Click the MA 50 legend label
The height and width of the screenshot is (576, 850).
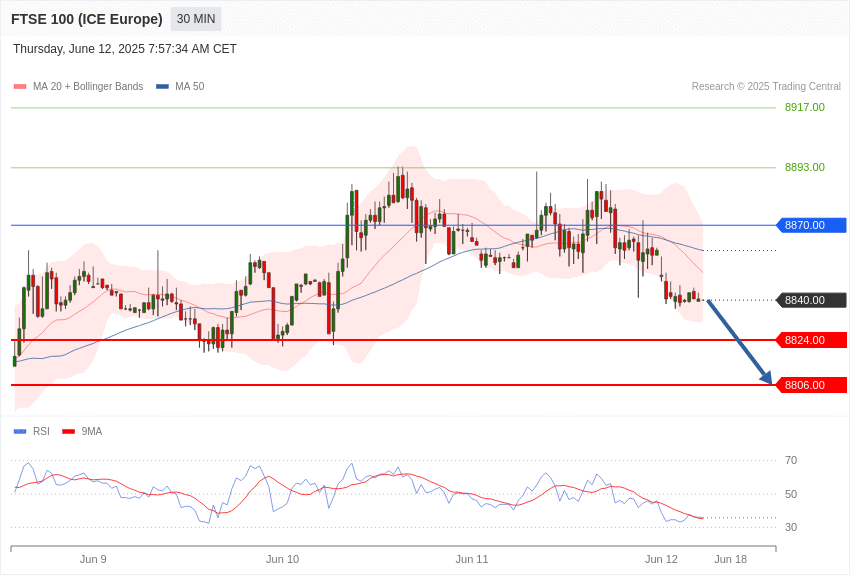190,86
